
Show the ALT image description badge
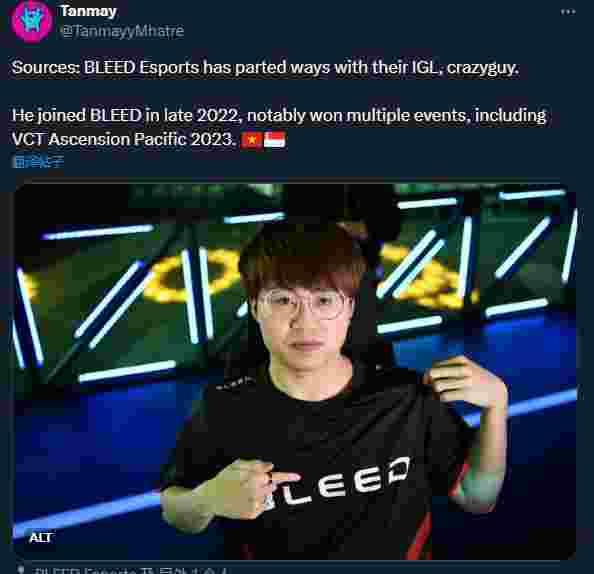(x=41, y=537)
